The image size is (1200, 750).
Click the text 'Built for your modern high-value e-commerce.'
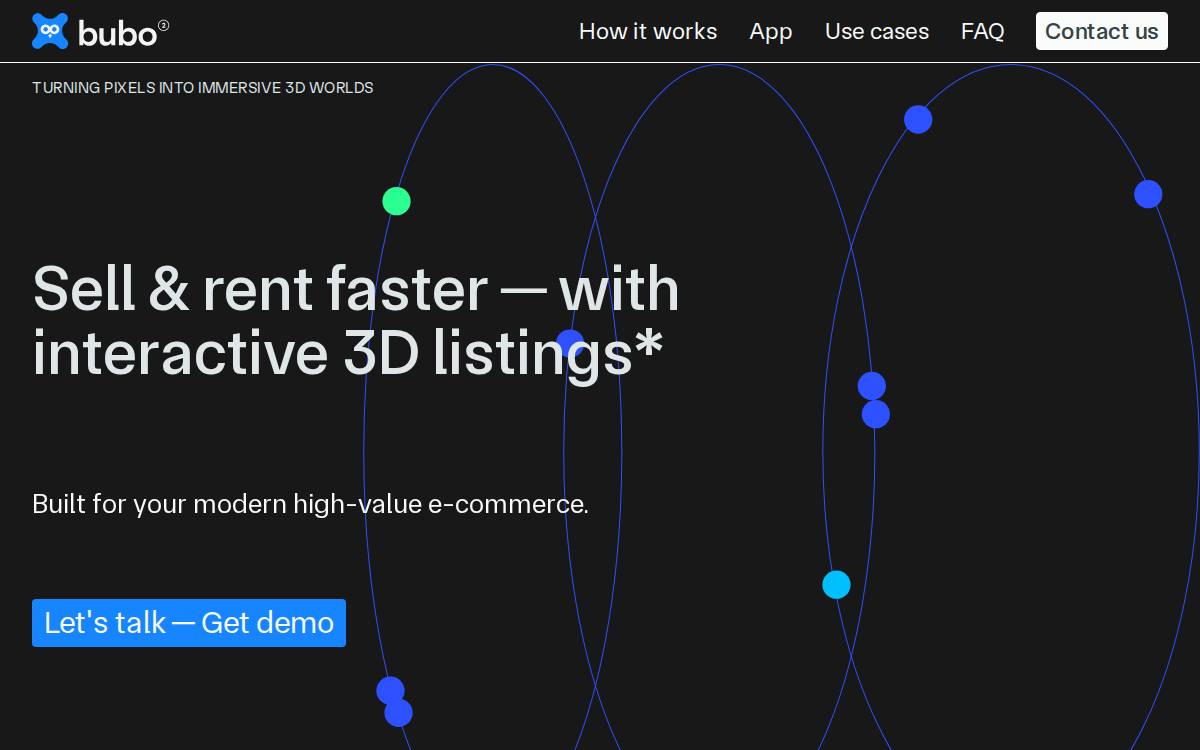pos(310,503)
